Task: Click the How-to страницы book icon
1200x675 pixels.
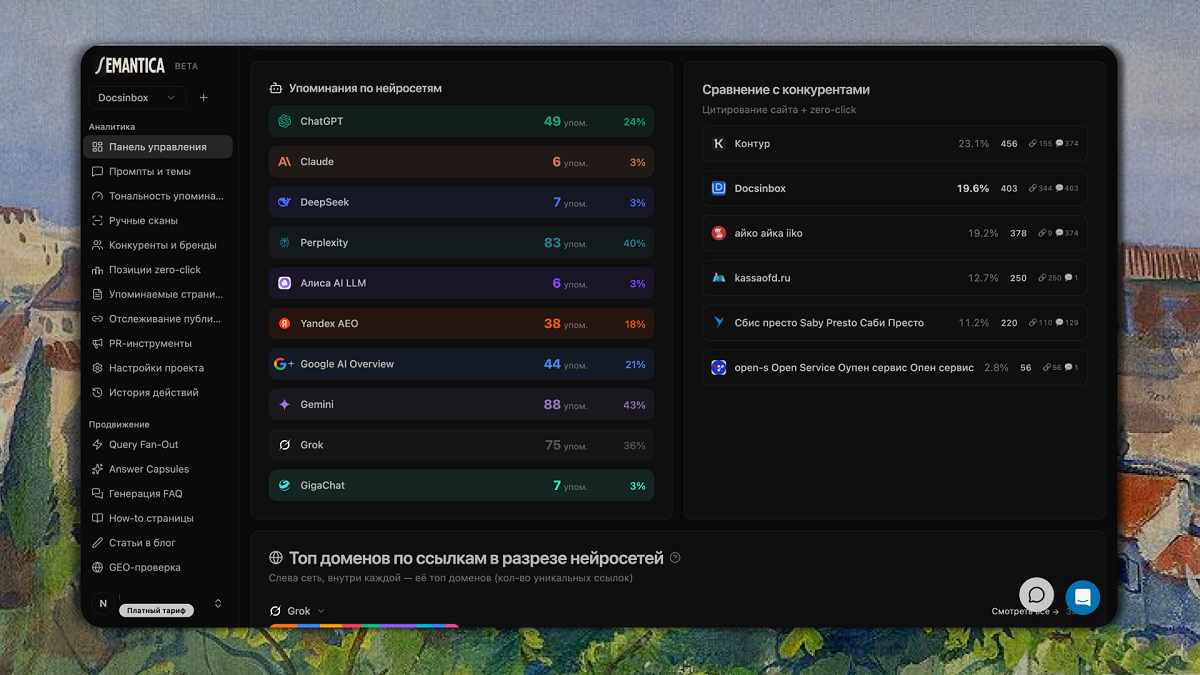Action: tap(97, 518)
